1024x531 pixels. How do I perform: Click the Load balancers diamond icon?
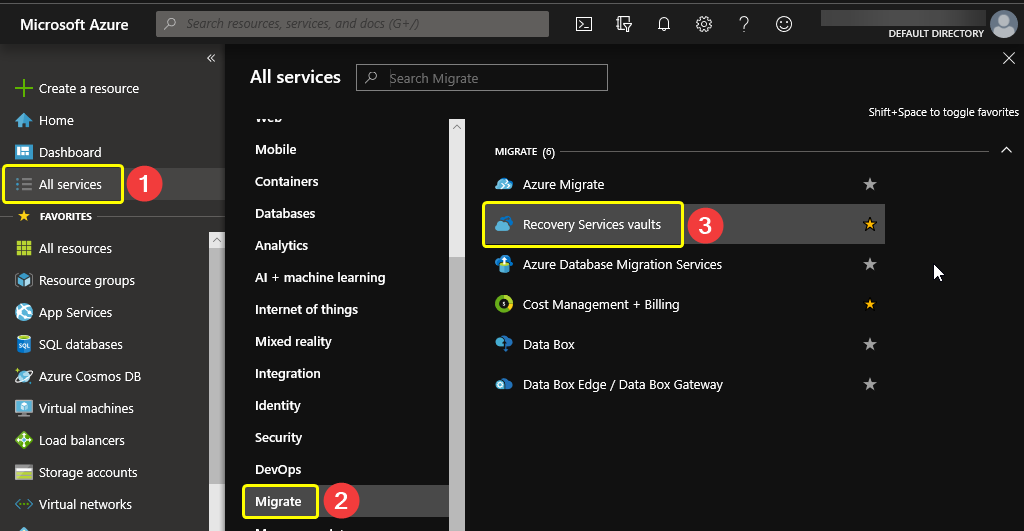pyautogui.click(x=24, y=440)
